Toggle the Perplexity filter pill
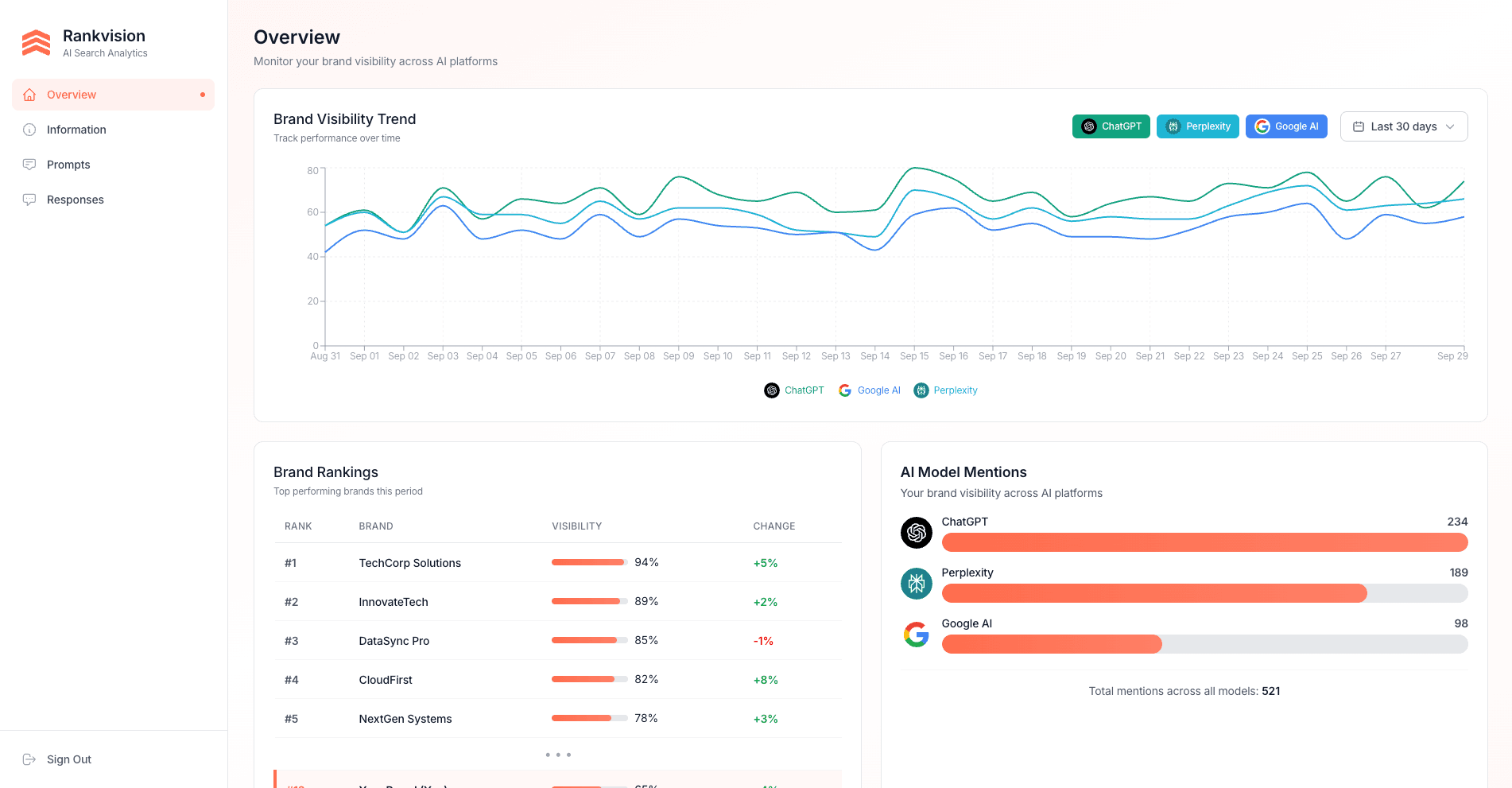1512x788 pixels. tap(1197, 126)
